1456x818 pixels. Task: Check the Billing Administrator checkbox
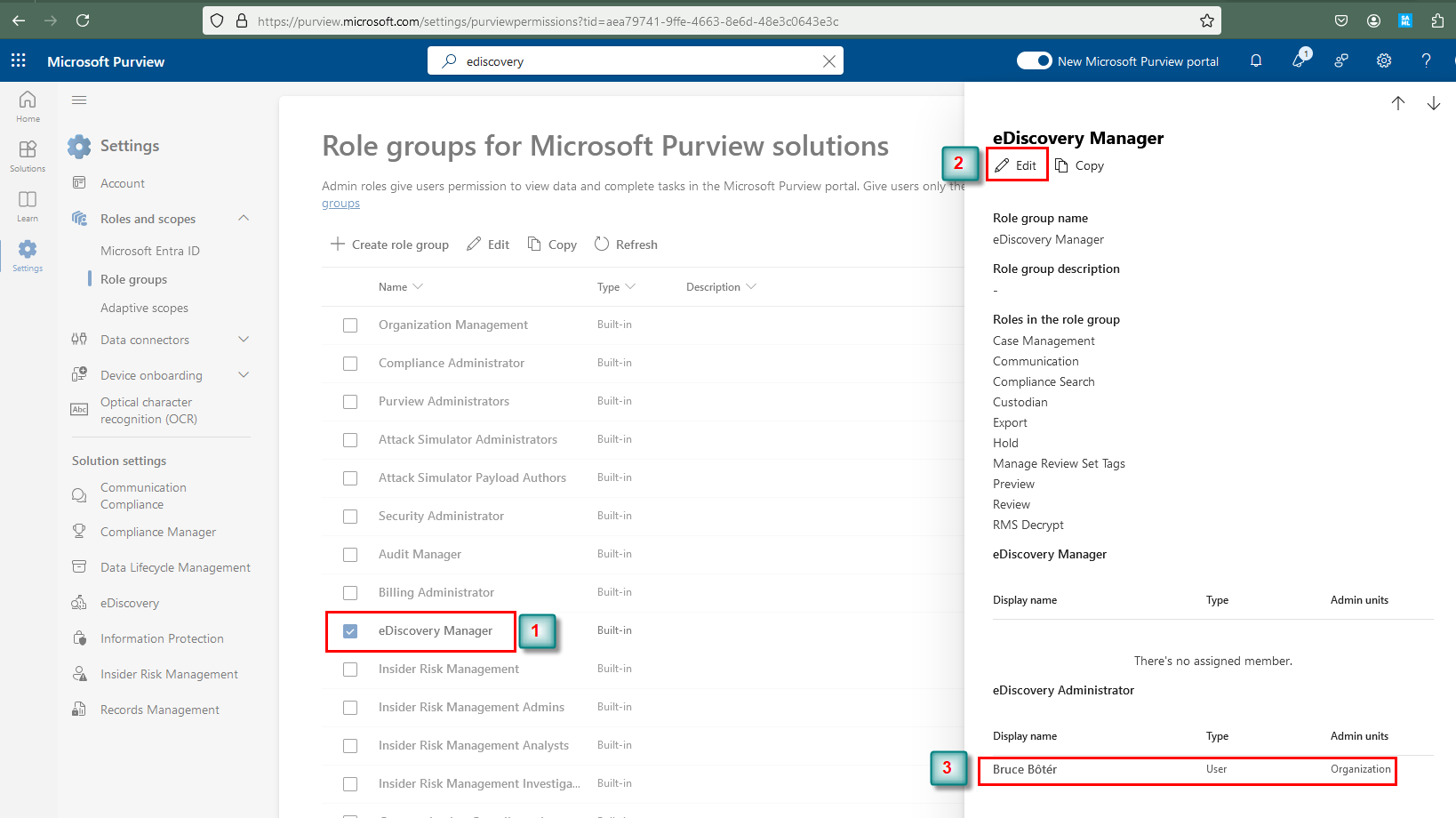tap(350, 593)
